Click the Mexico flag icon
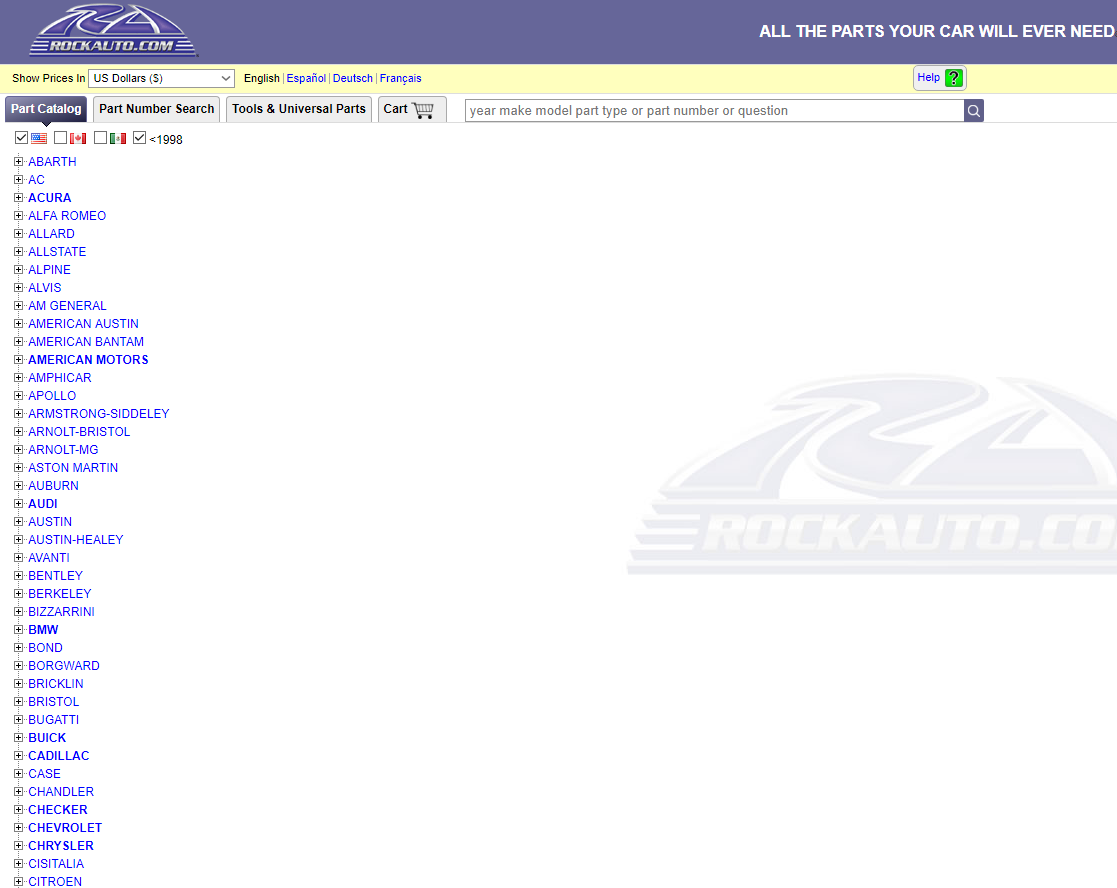The height and width of the screenshot is (888, 1117). coord(118,138)
